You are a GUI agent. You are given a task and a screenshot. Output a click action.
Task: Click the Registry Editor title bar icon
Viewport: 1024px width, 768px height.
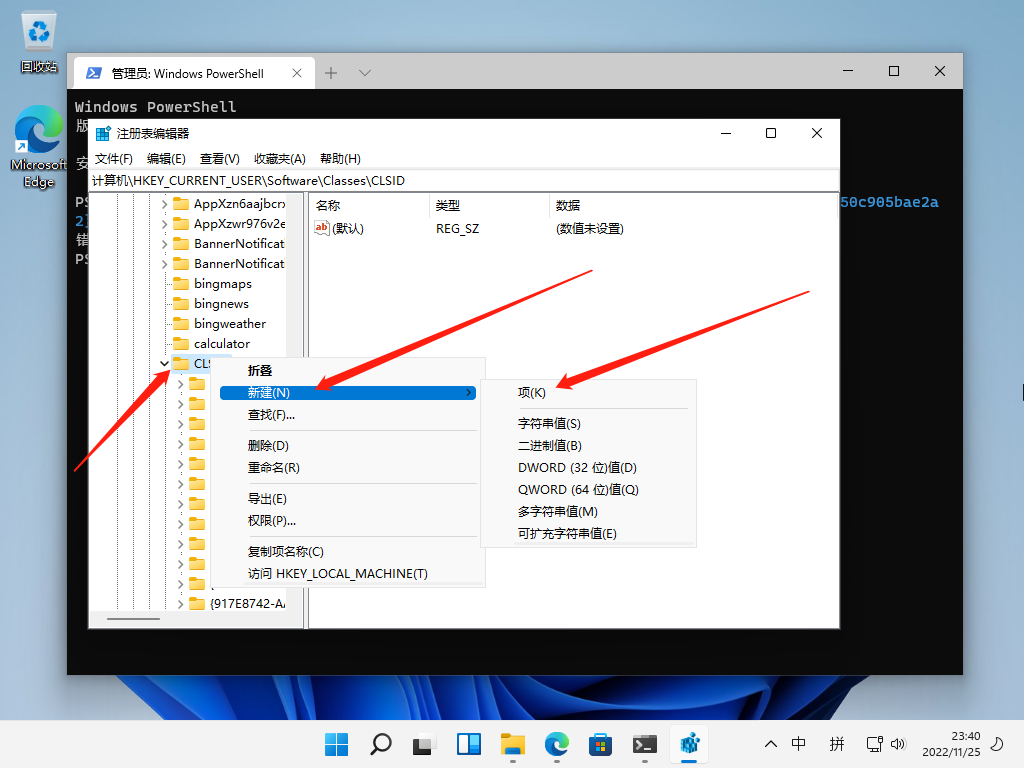(103, 134)
